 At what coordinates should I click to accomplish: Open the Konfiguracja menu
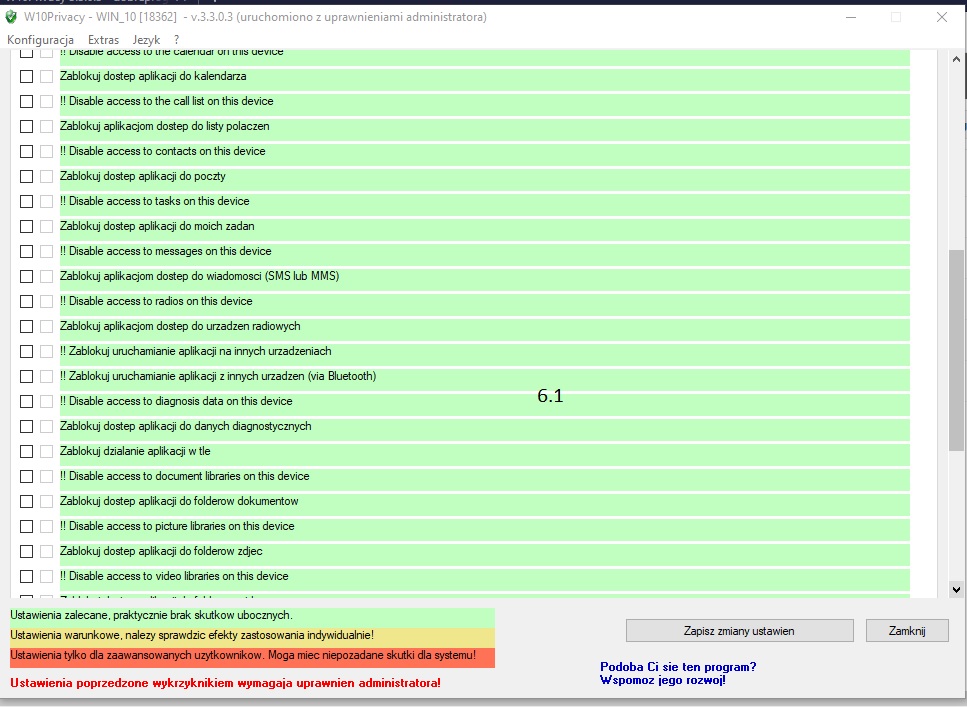(40, 39)
